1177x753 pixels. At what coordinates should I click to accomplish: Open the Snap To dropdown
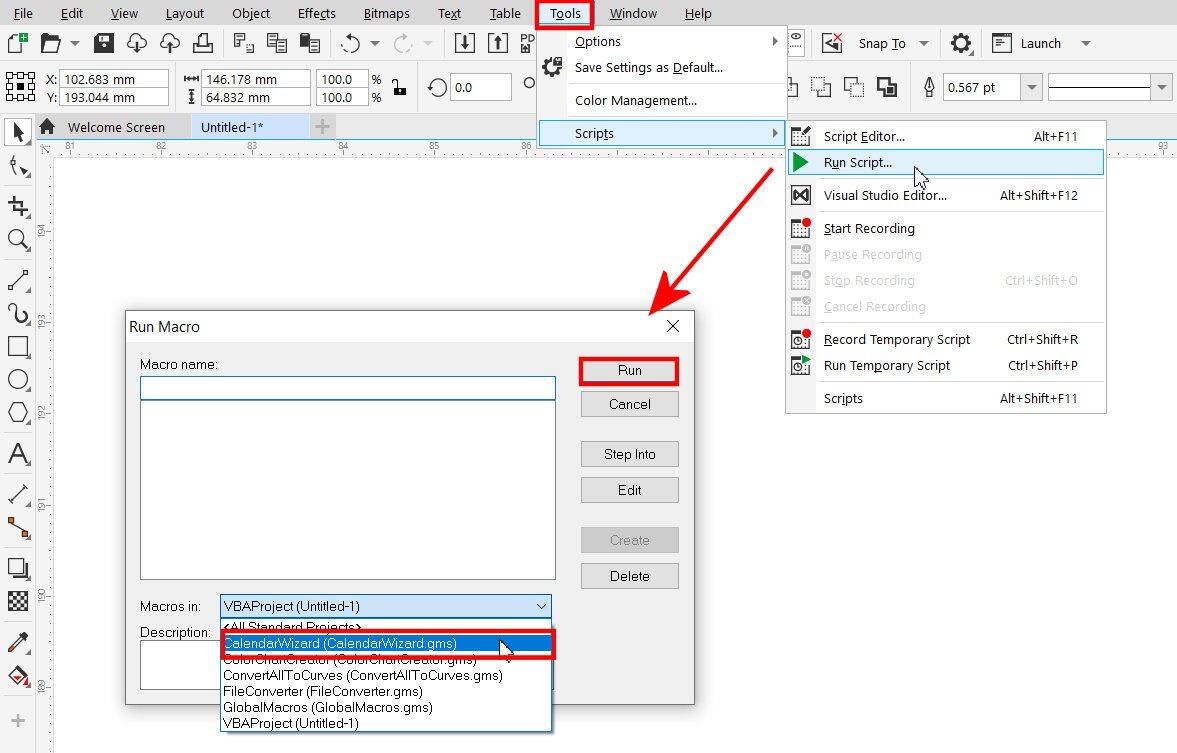click(x=924, y=43)
